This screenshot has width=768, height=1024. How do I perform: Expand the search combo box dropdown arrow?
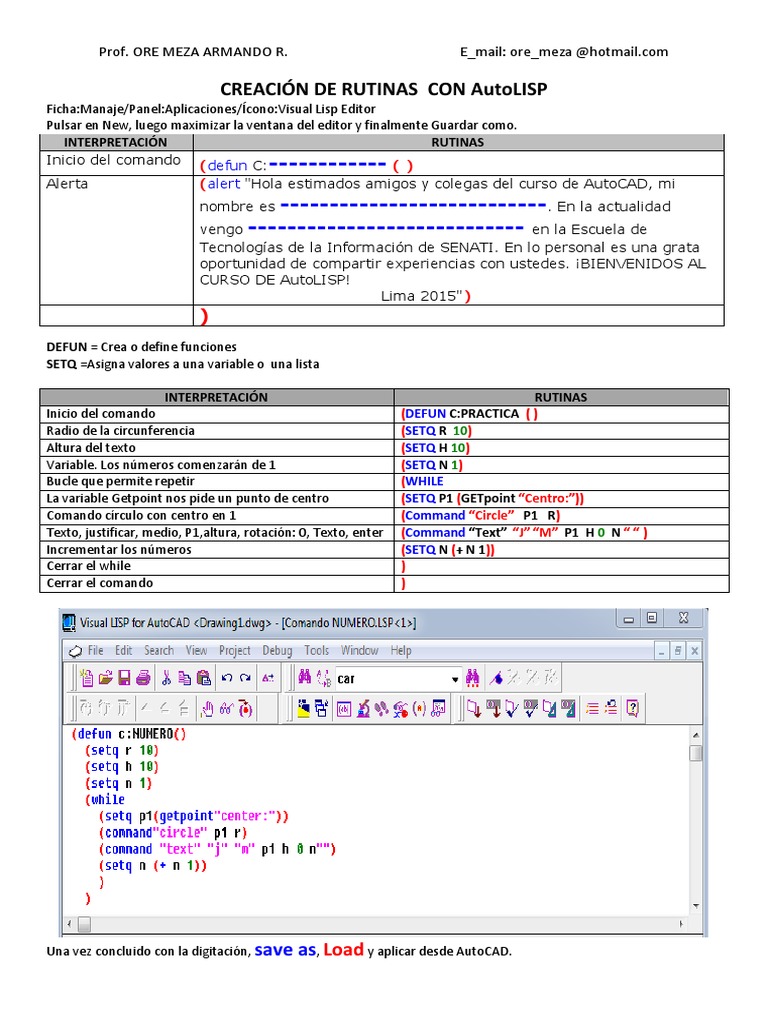455,679
